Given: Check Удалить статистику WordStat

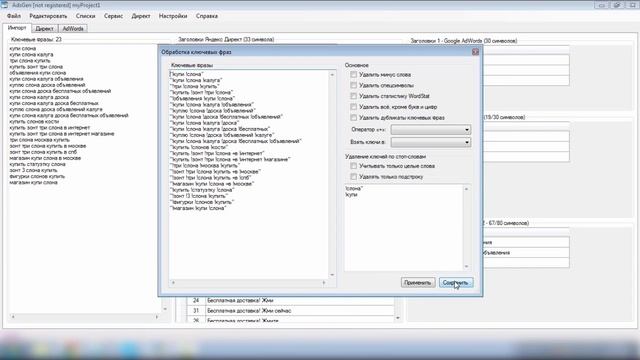Looking at the screenshot, I should 353,96.
